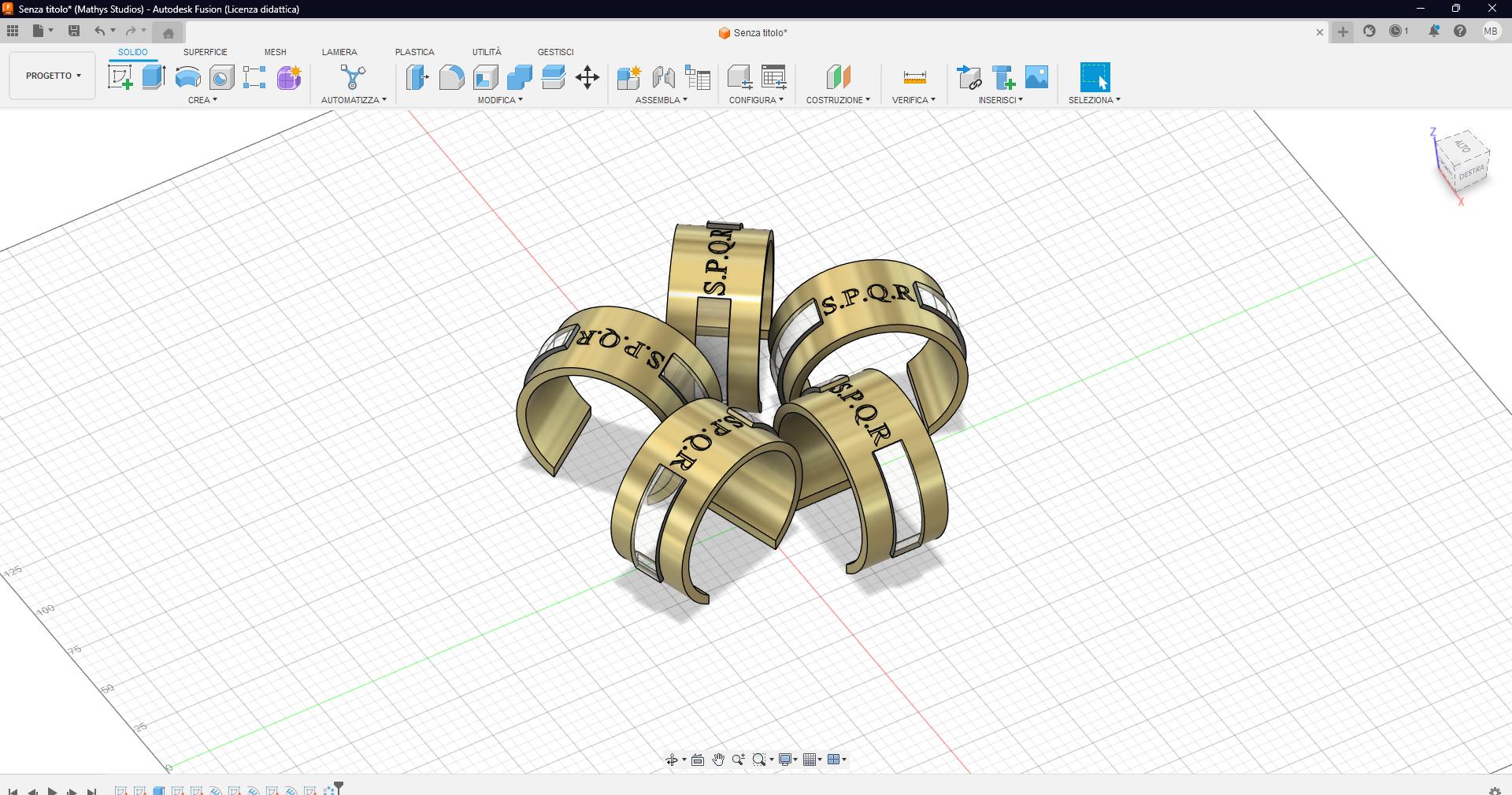Switch to the UTILITÀ tab
The height and width of the screenshot is (795, 1512).
tap(487, 52)
